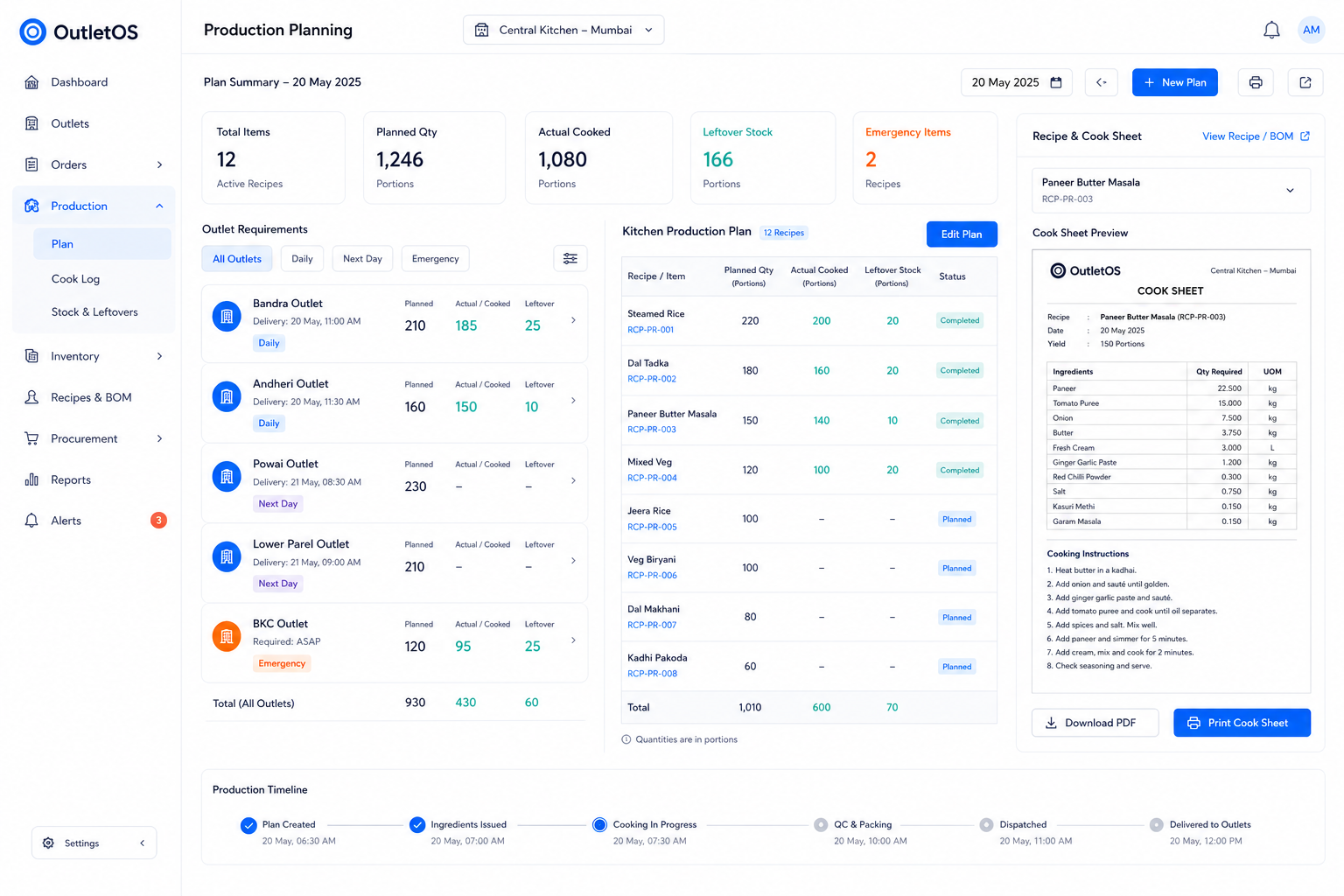Screen dimensions: 1344x896
Task: Open the notifications bell icon
Action: (1271, 31)
